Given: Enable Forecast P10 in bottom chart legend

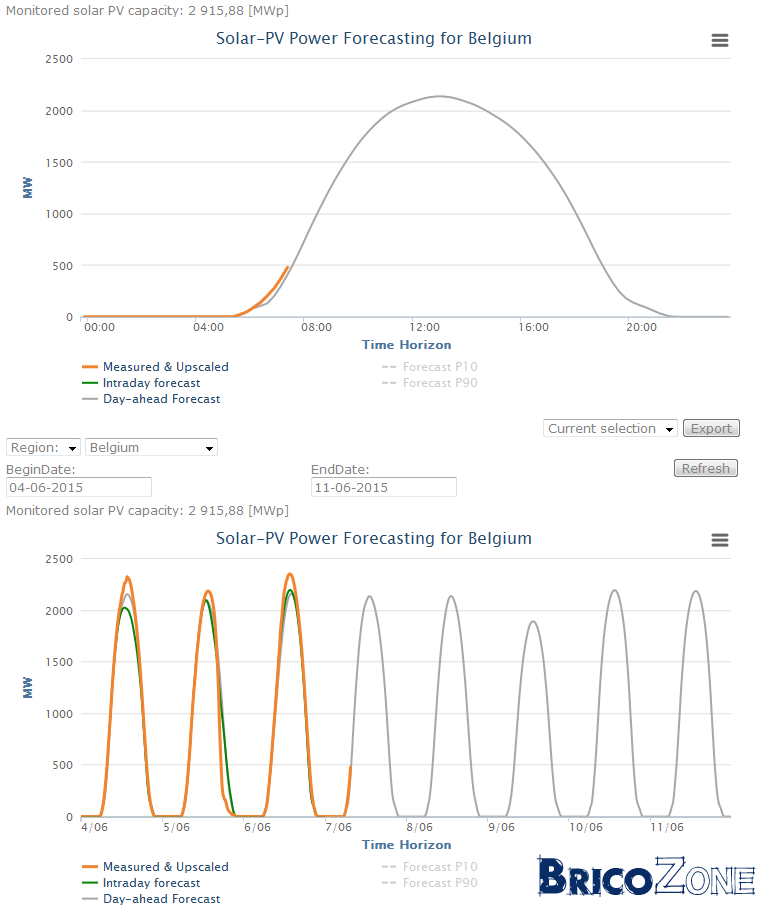Looking at the screenshot, I should [x=430, y=867].
